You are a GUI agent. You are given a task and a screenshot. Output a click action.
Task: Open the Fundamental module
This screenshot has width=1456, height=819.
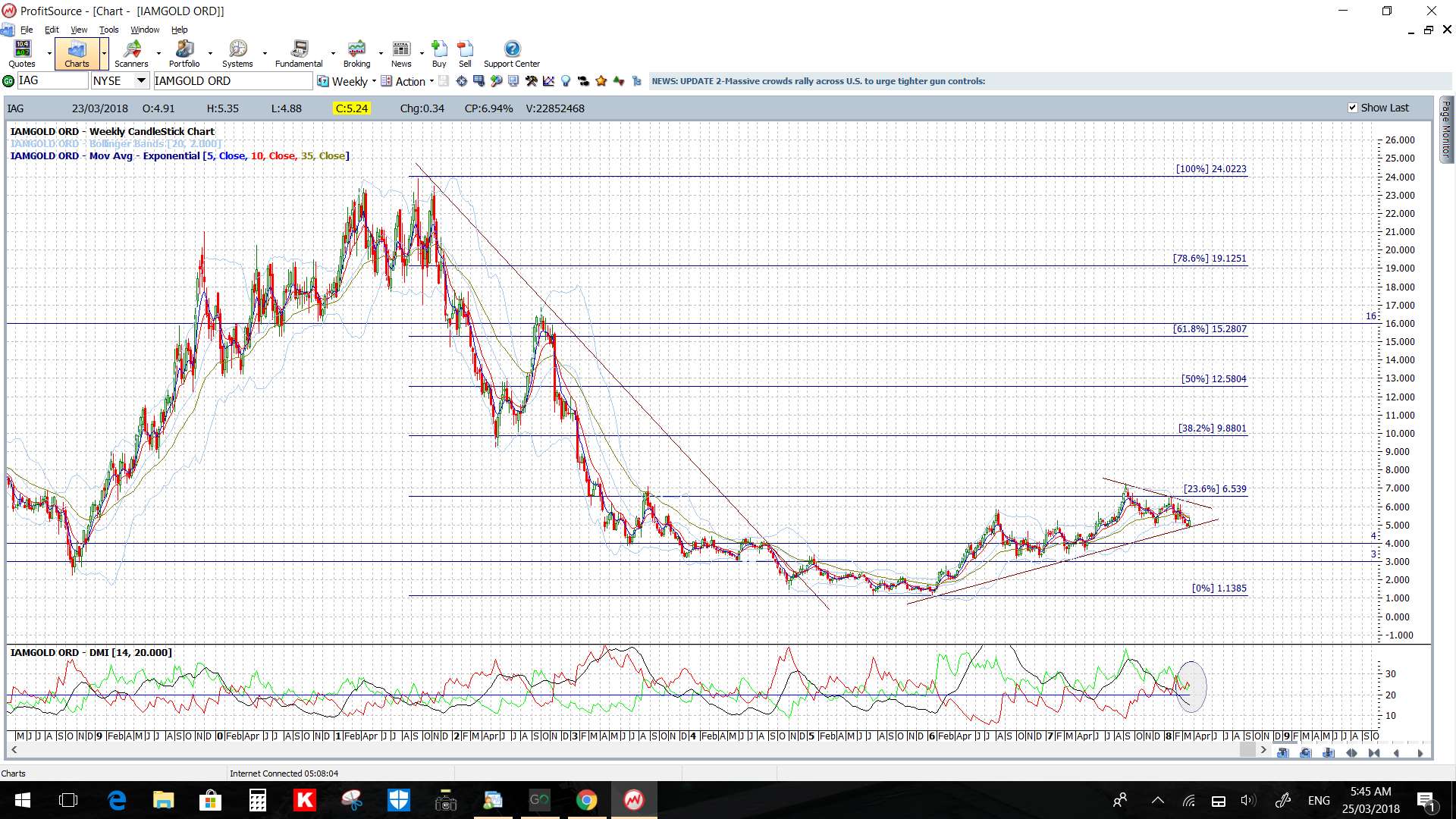click(x=299, y=54)
